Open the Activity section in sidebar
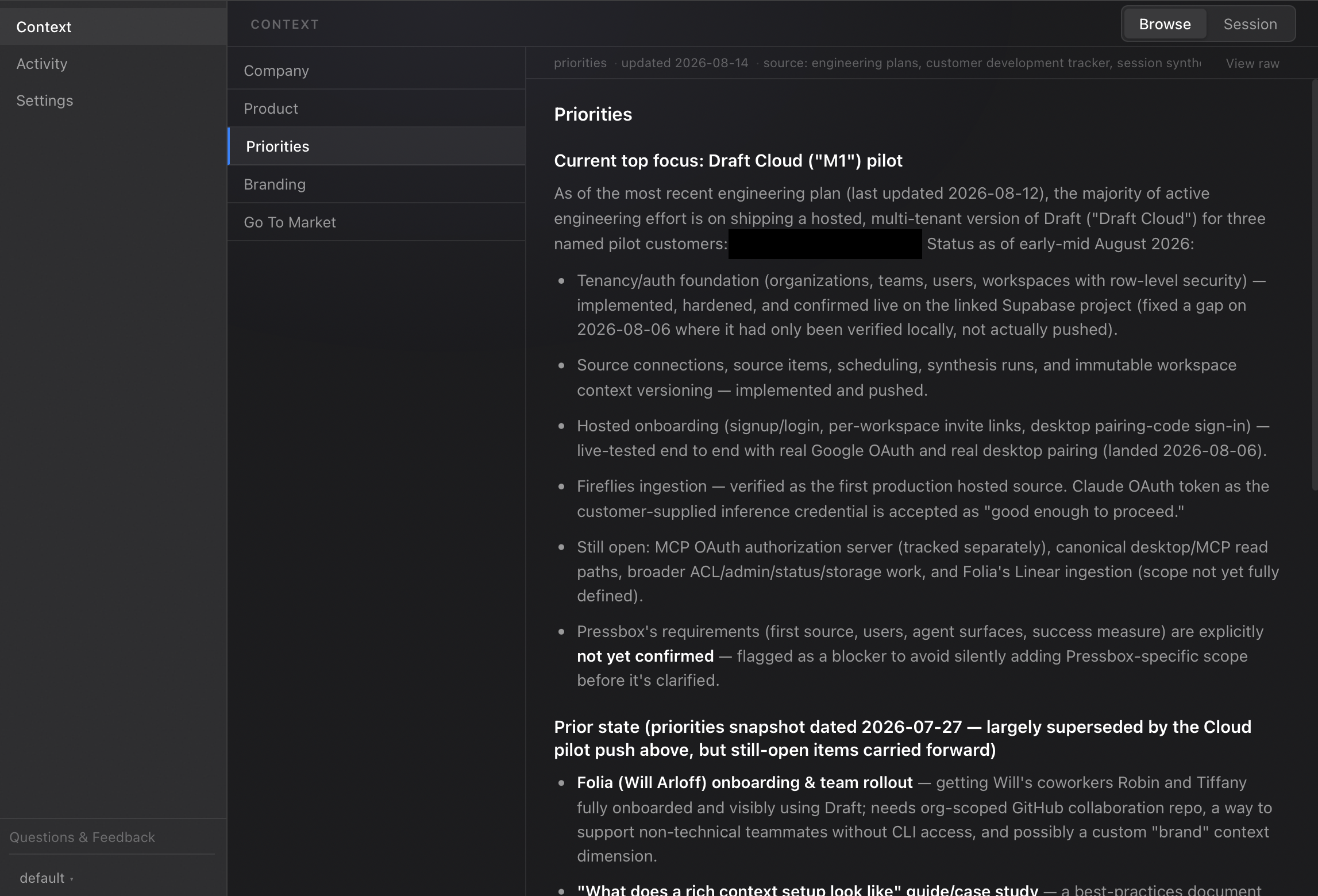The width and height of the screenshot is (1318, 896). click(42, 64)
